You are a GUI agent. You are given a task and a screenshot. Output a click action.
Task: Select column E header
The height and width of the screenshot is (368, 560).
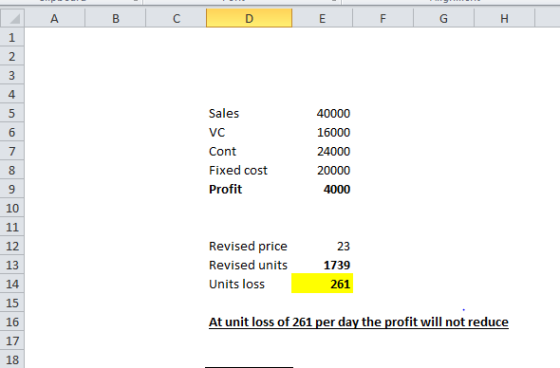pyautogui.click(x=322, y=19)
